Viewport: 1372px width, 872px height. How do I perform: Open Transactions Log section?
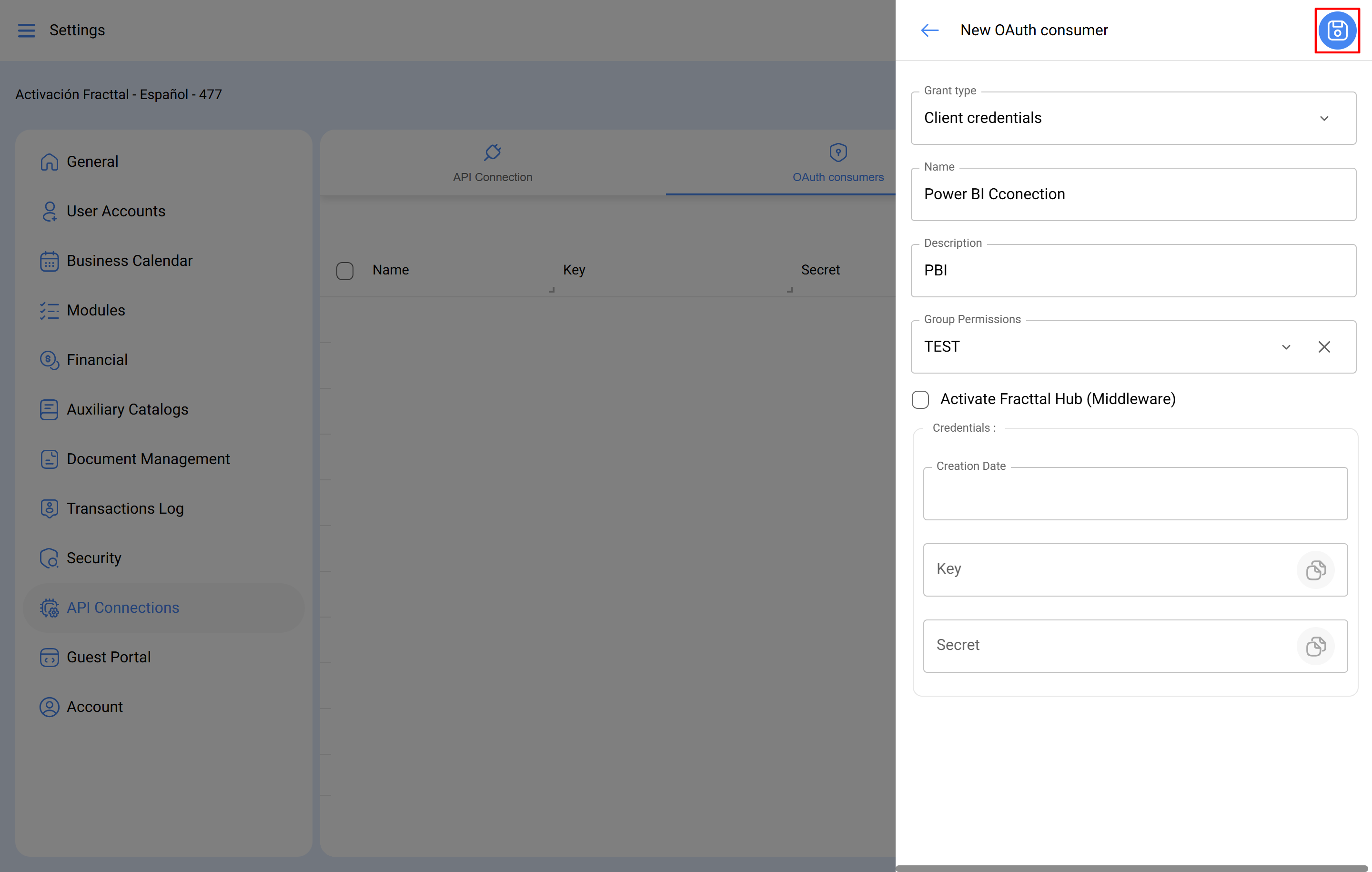pos(125,508)
